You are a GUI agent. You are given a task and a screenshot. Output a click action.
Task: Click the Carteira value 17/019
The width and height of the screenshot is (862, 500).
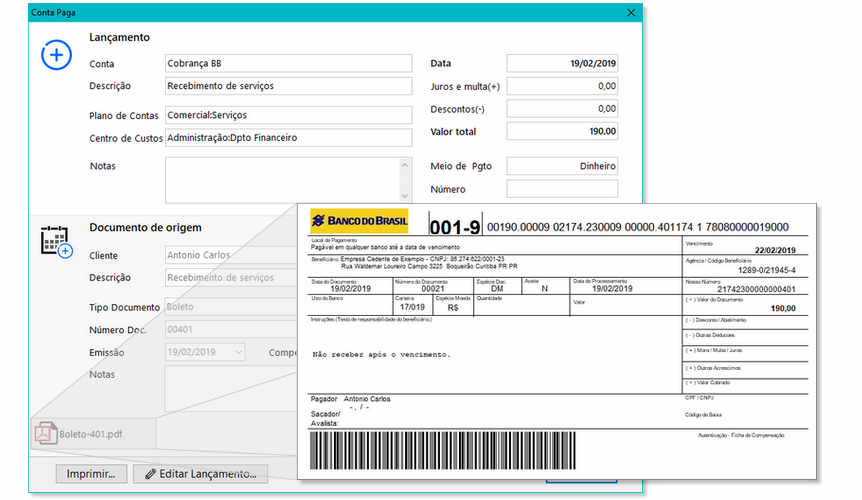coord(412,307)
